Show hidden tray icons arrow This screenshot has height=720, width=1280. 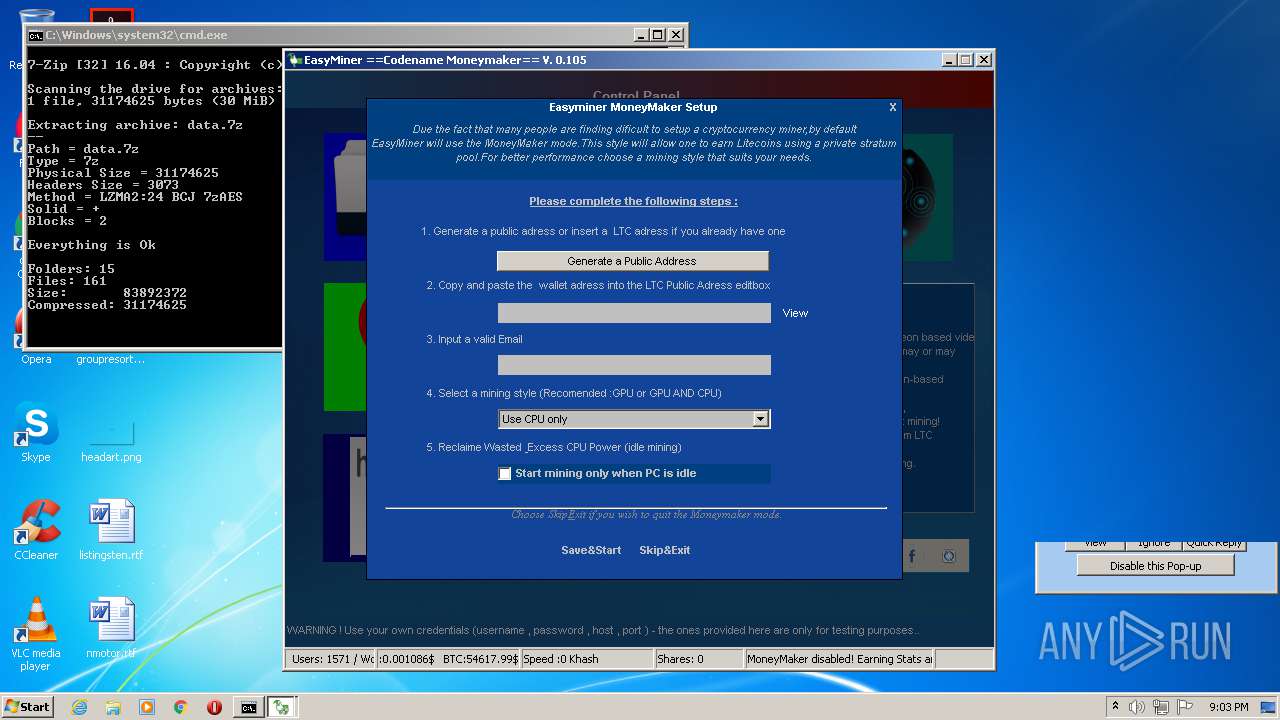click(1115, 707)
